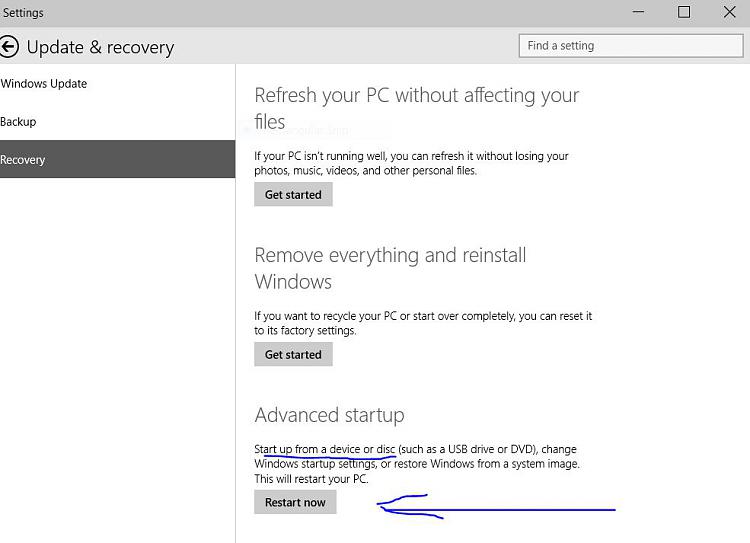Screen dimensions: 750x543
Task: Click the Refresh your PC heading
Action: 417,108
